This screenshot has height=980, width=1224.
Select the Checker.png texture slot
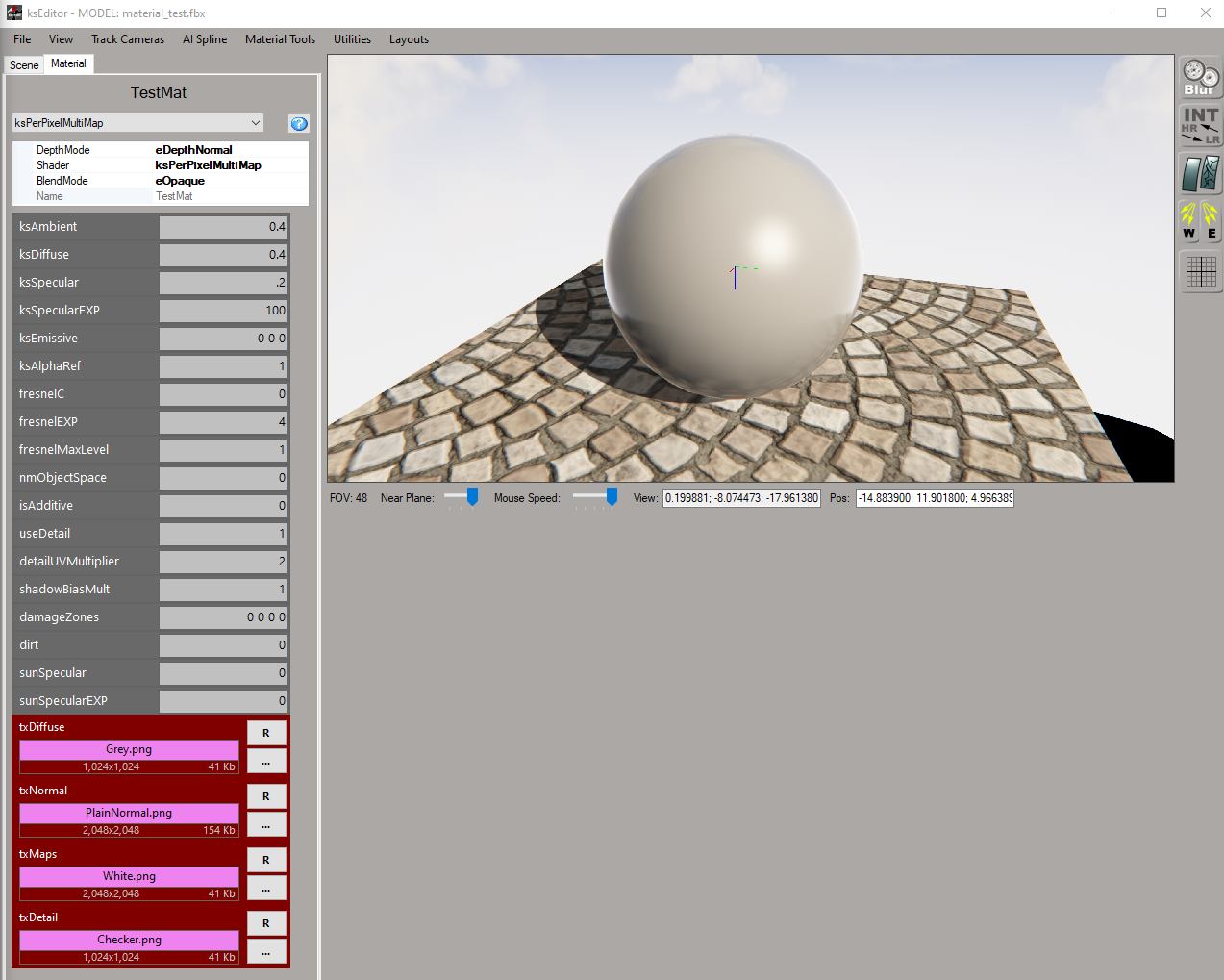click(129, 940)
